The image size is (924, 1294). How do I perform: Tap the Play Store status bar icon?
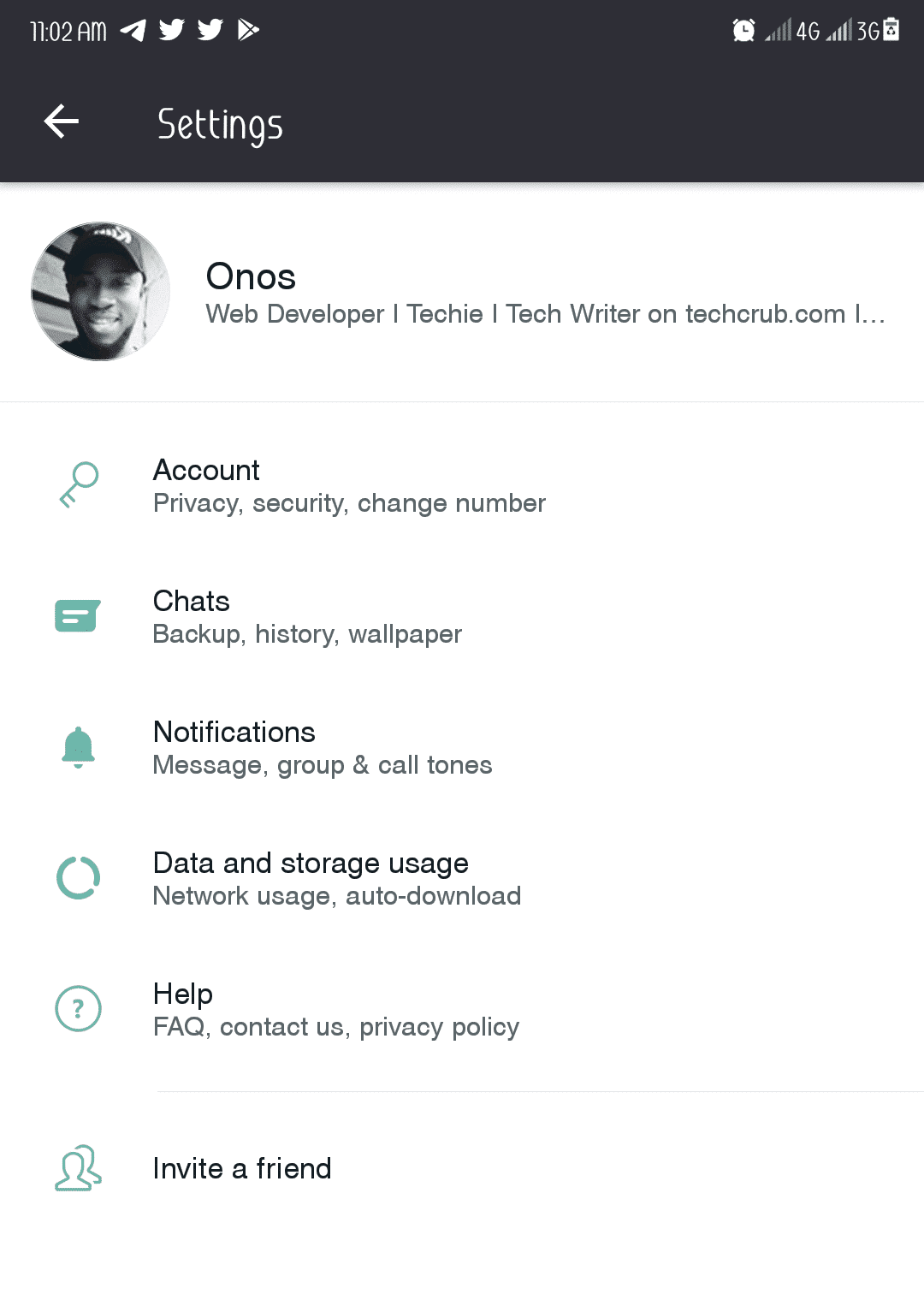(x=248, y=31)
